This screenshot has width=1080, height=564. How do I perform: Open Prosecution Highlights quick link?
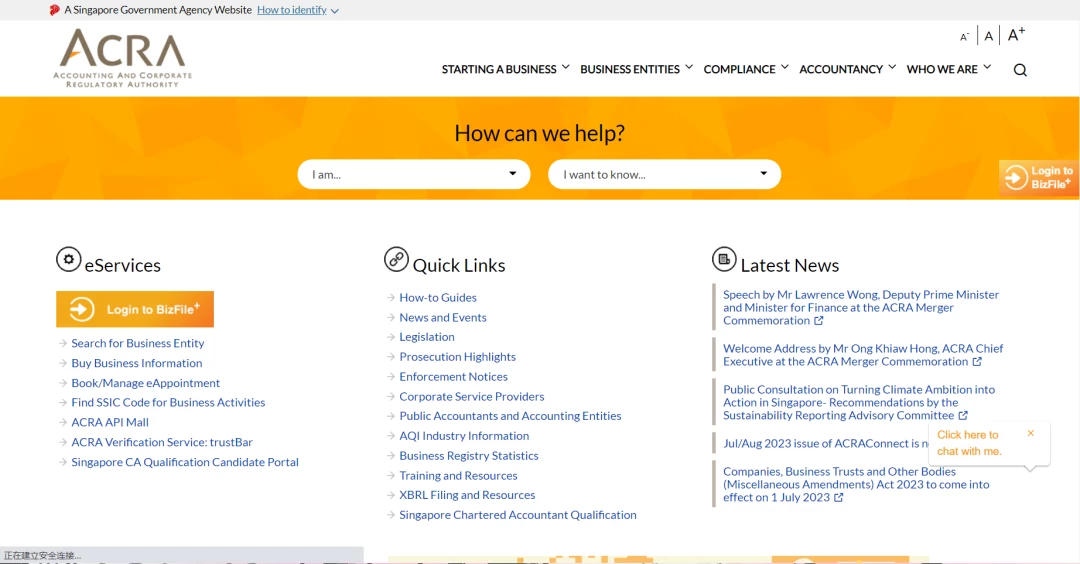tap(457, 357)
